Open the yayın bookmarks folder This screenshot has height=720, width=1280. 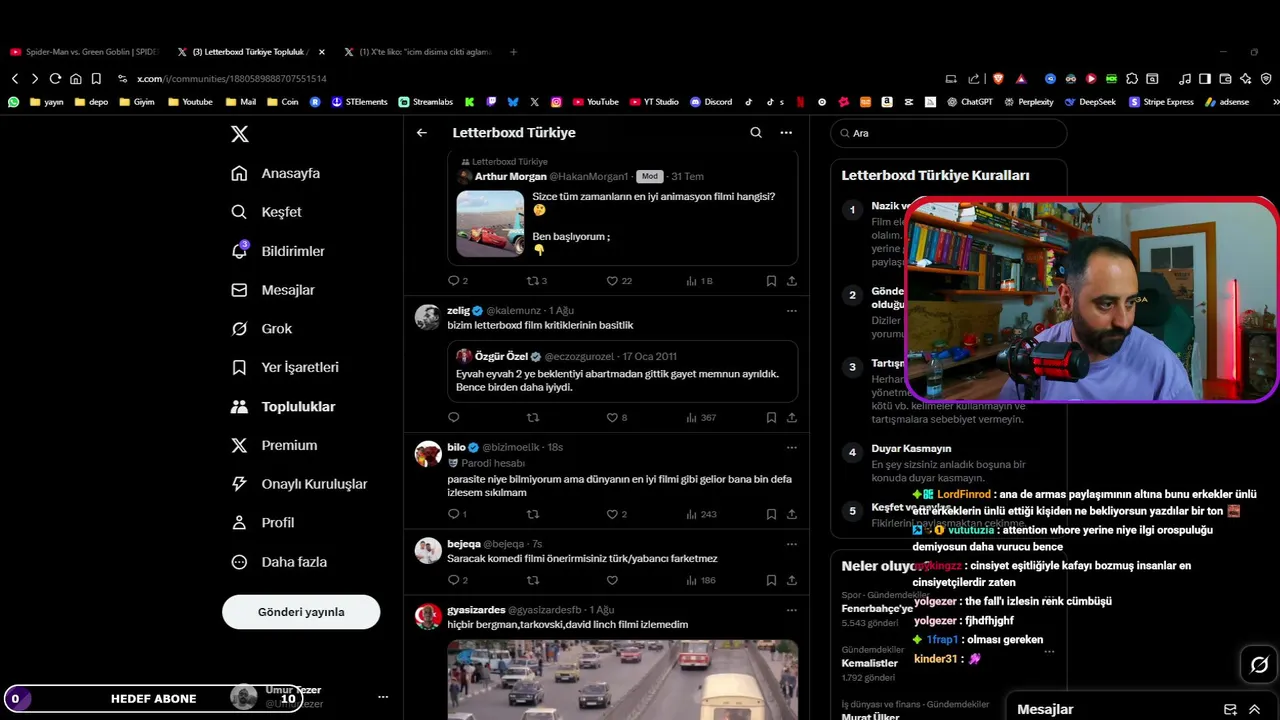pos(47,102)
